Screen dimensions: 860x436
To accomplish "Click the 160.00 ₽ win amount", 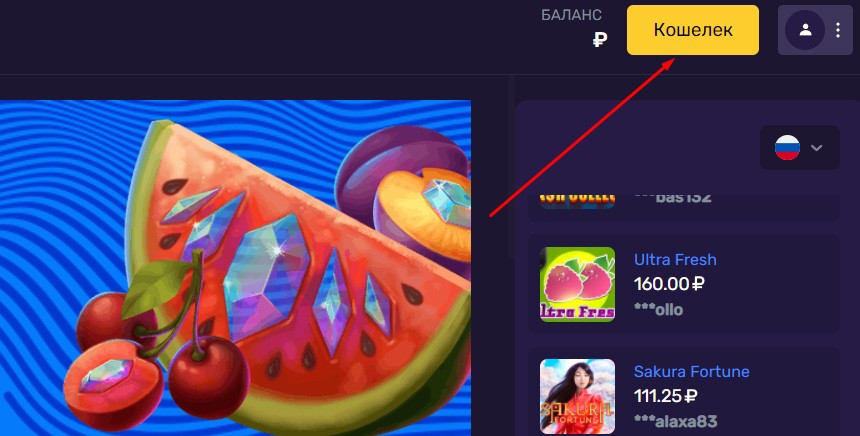I will (x=669, y=284).
